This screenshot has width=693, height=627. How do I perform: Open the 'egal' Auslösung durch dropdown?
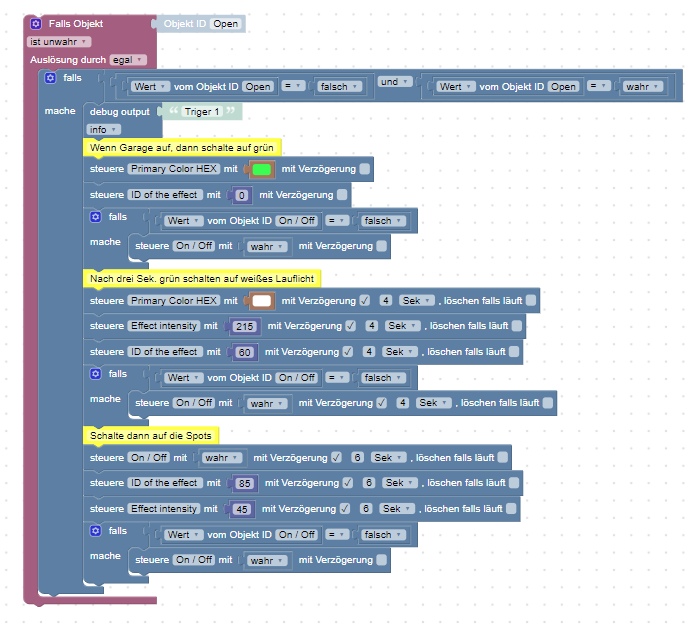128,60
